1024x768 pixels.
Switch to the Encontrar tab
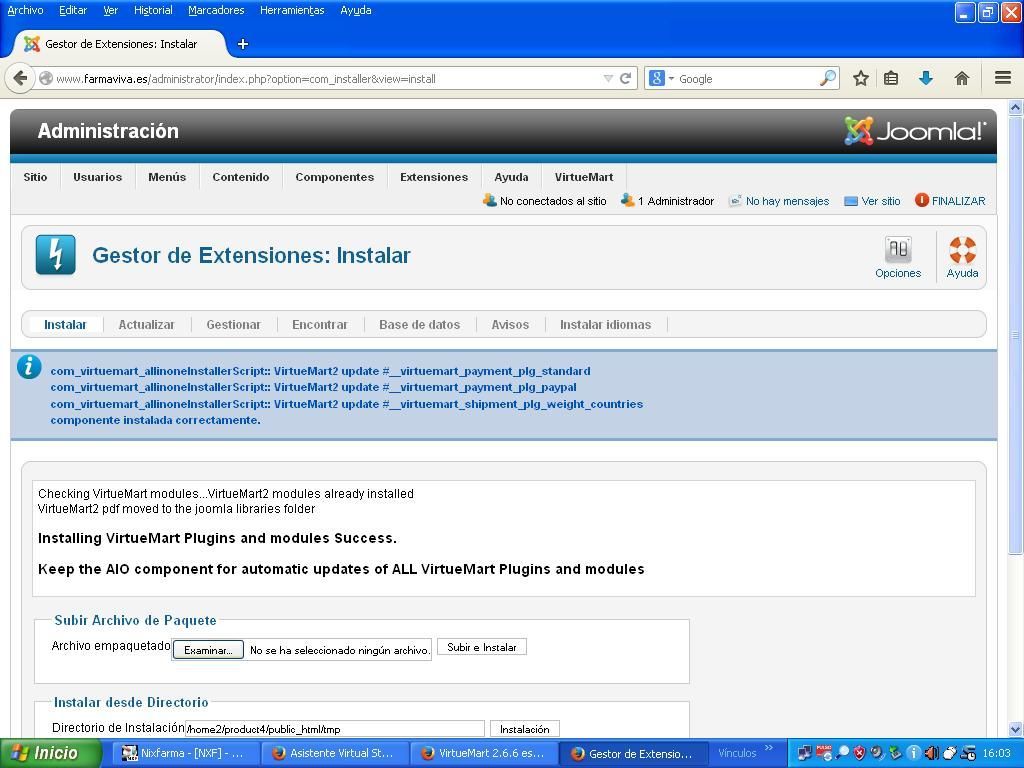[319, 325]
